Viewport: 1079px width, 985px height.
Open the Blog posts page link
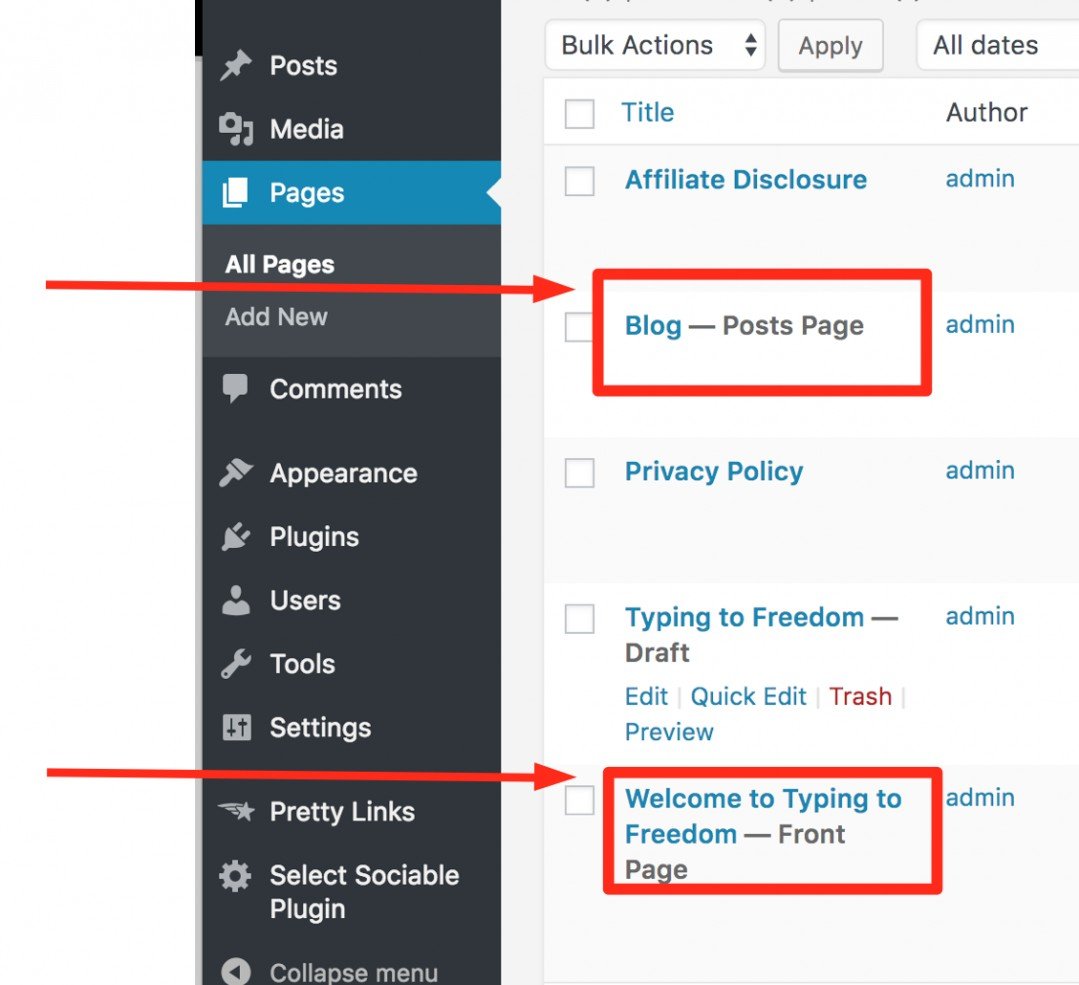point(651,325)
